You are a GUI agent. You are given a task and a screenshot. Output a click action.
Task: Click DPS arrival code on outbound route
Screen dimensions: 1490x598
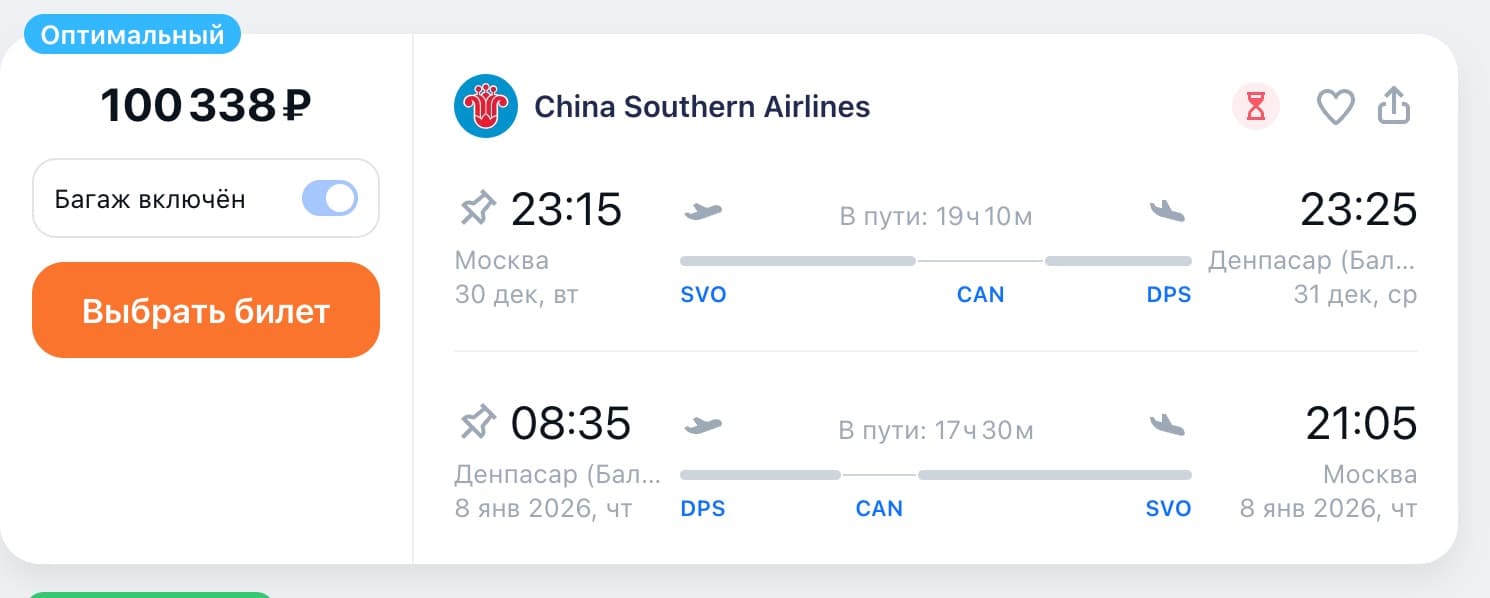click(x=1169, y=295)
